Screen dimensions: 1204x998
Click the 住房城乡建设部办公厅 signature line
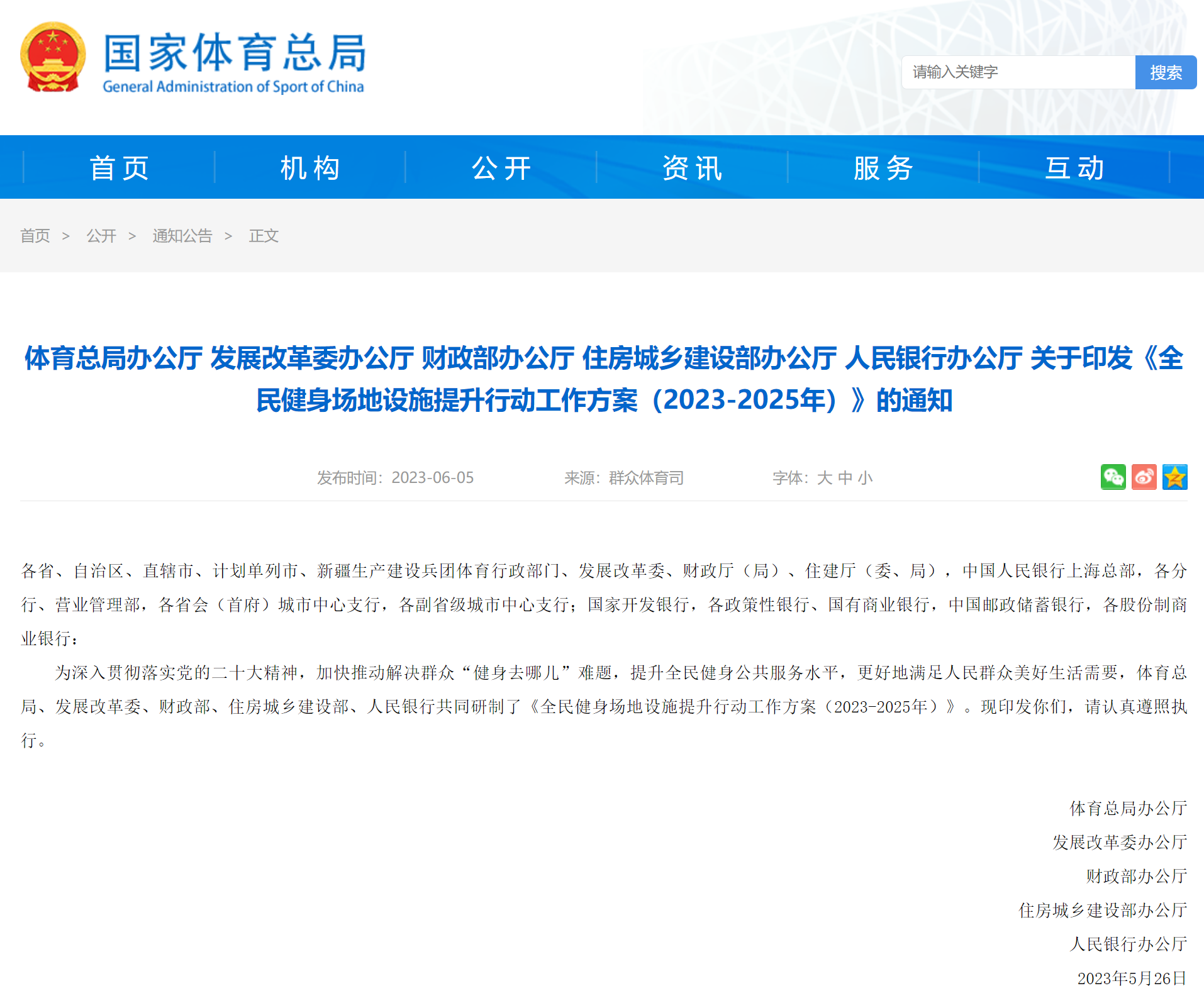tap(1103, 910)
